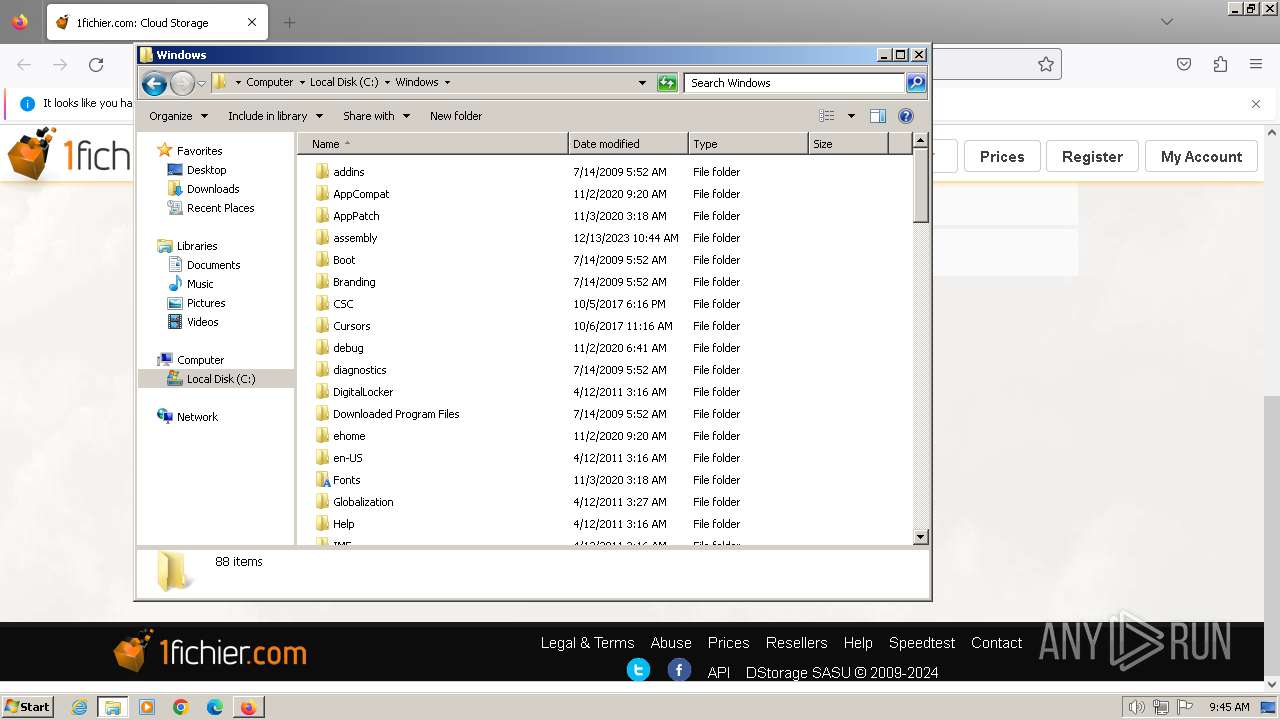1280x720 pixels.
Task: Open Firefox hamburger menu
Action: pyautogui.click(x=1256, y=64)
